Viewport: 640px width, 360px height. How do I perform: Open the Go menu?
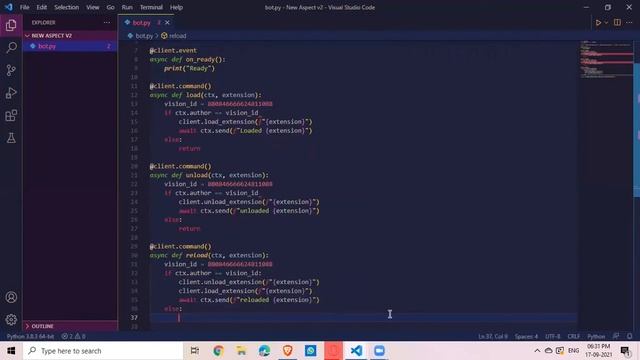point(110,7)
